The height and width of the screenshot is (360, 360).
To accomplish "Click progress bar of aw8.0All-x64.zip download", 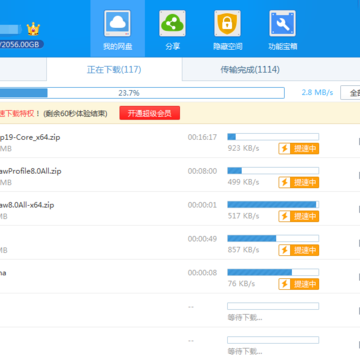I will [x=273, y=204].
